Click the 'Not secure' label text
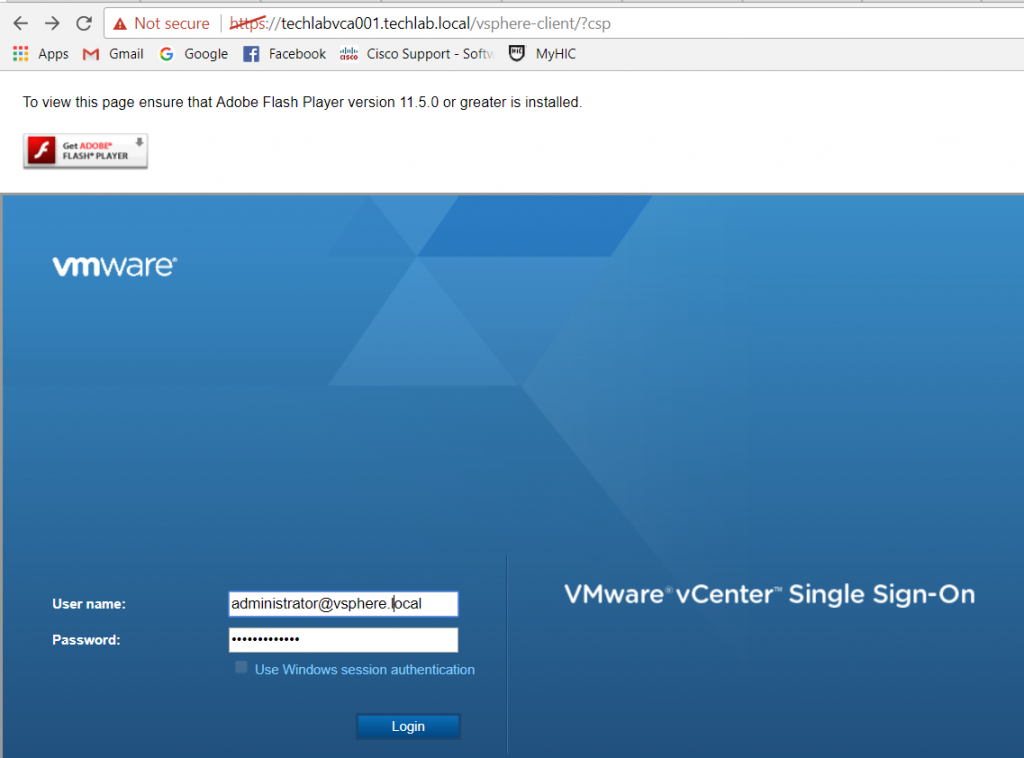This screenshot has height=758, width=1024. coord(172,24)
